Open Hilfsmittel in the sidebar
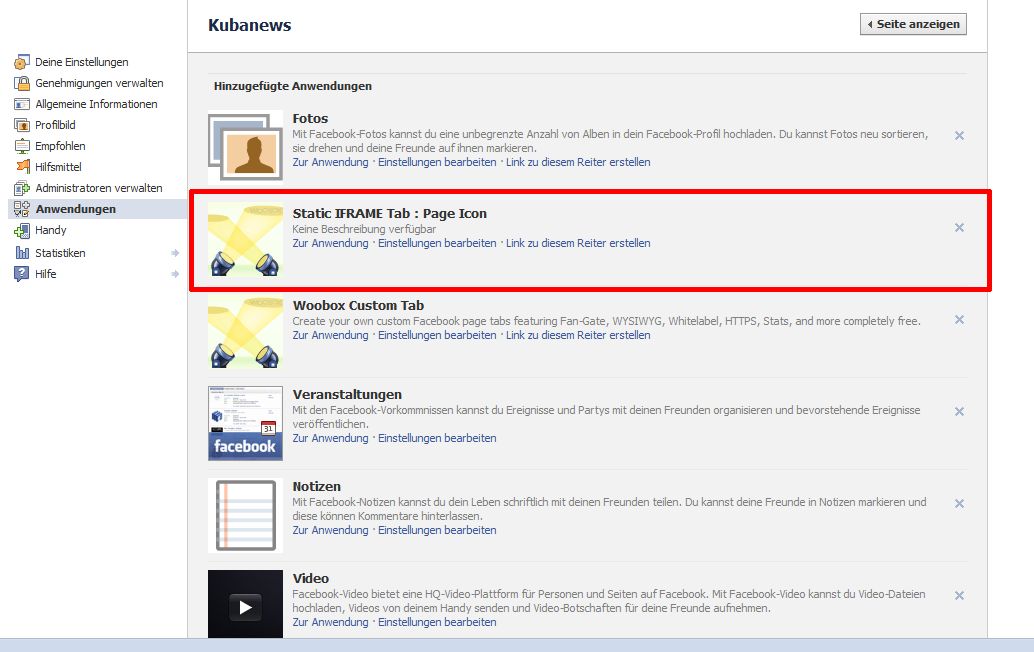1034x652 pixels. pyautogui.click(x=58, y=167)
